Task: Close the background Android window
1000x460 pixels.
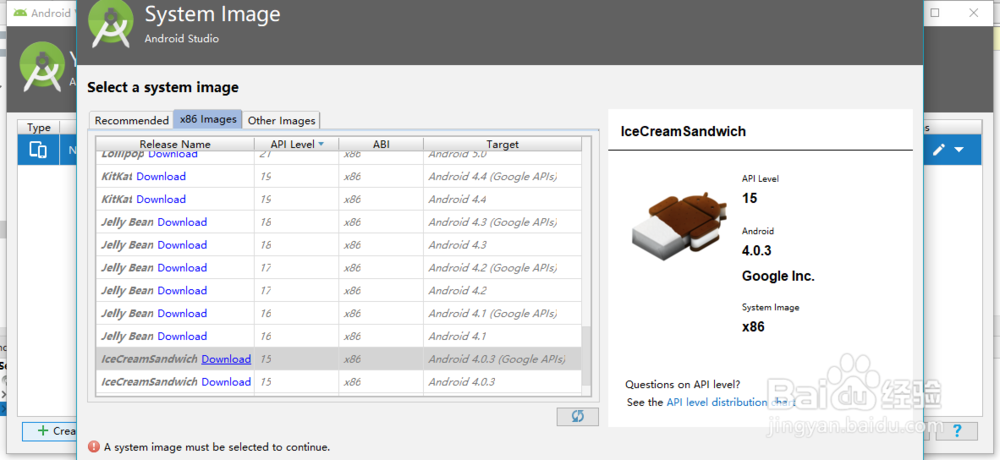Action: [x=973, y=12]
